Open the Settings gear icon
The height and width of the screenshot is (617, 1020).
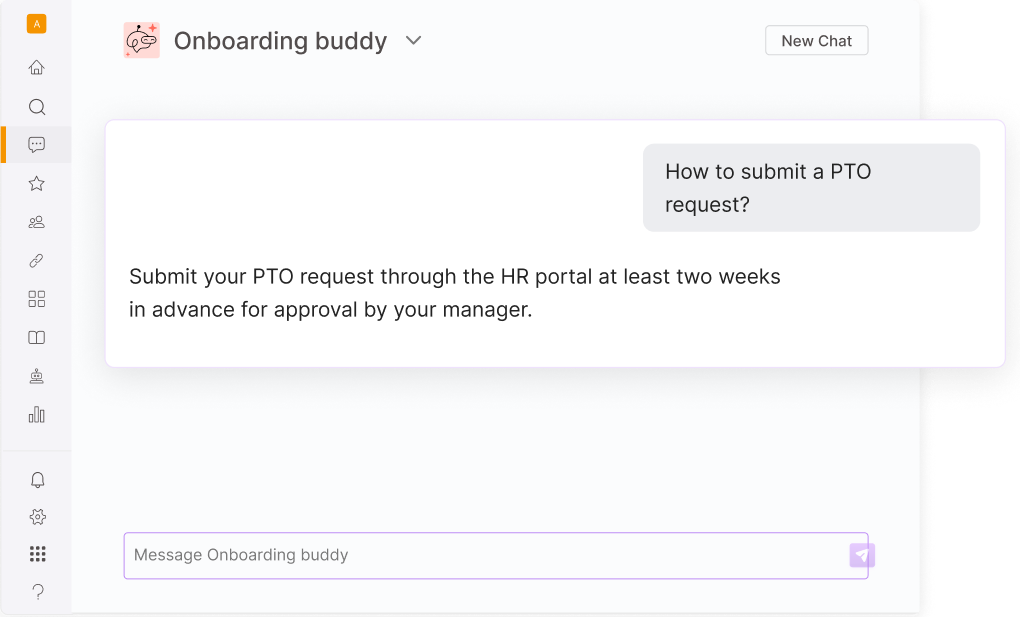[38, 517]
